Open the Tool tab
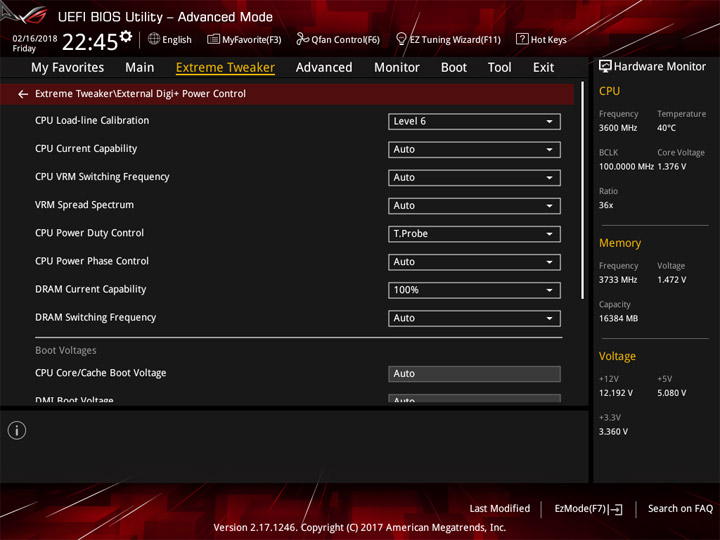 499,68
